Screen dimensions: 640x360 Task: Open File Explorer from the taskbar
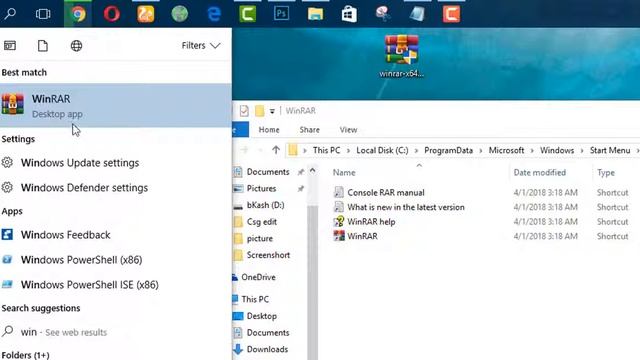pyautogui.click(x=316, y=14)
